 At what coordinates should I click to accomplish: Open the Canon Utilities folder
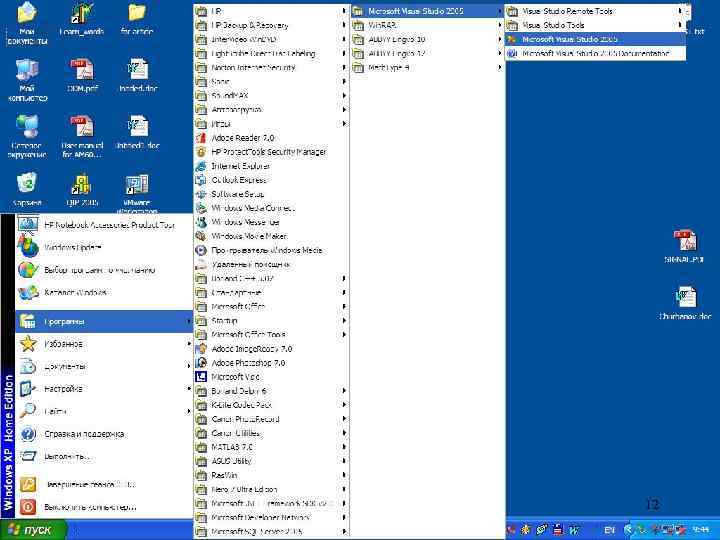[271, 433]
